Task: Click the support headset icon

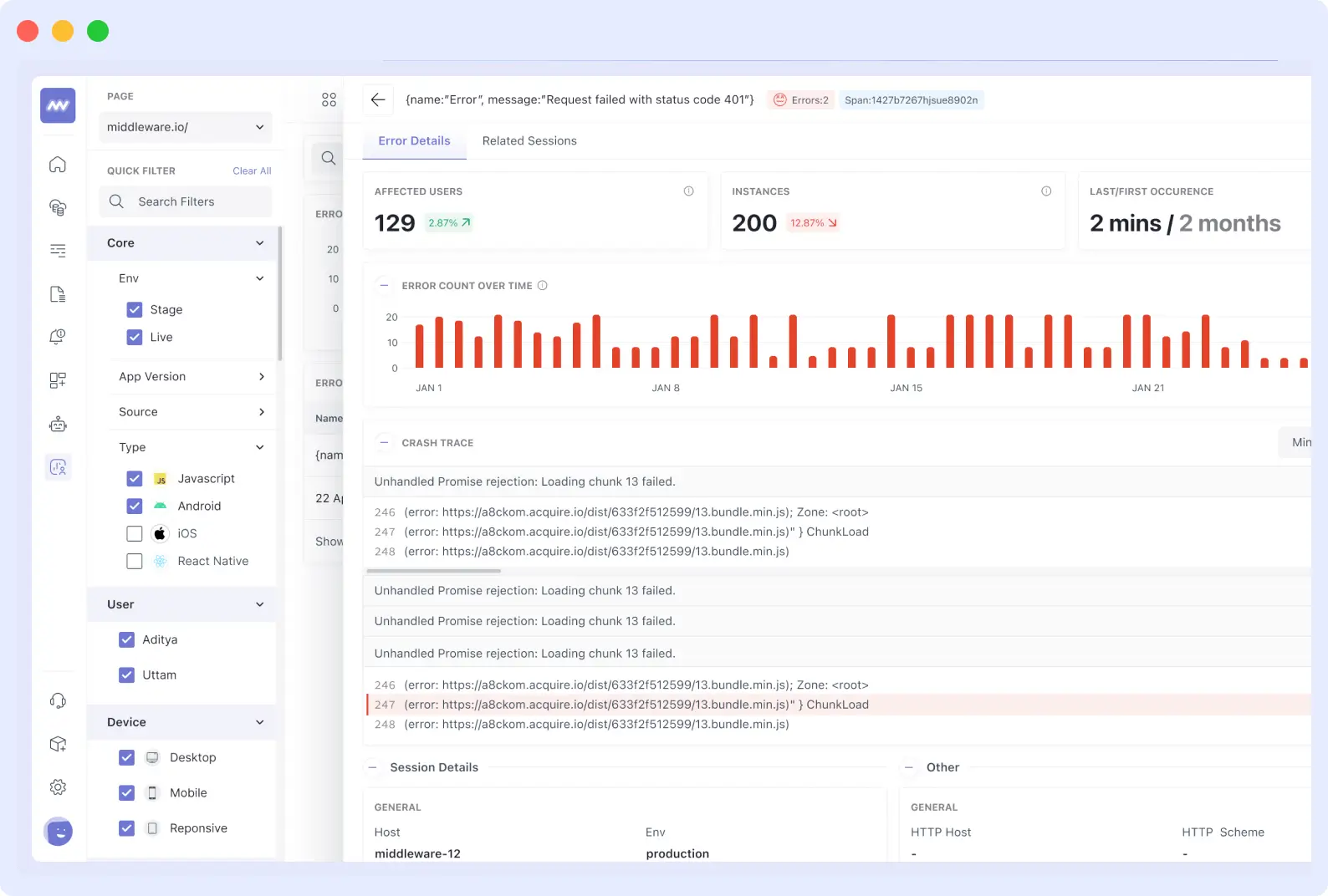Action: 58,700
